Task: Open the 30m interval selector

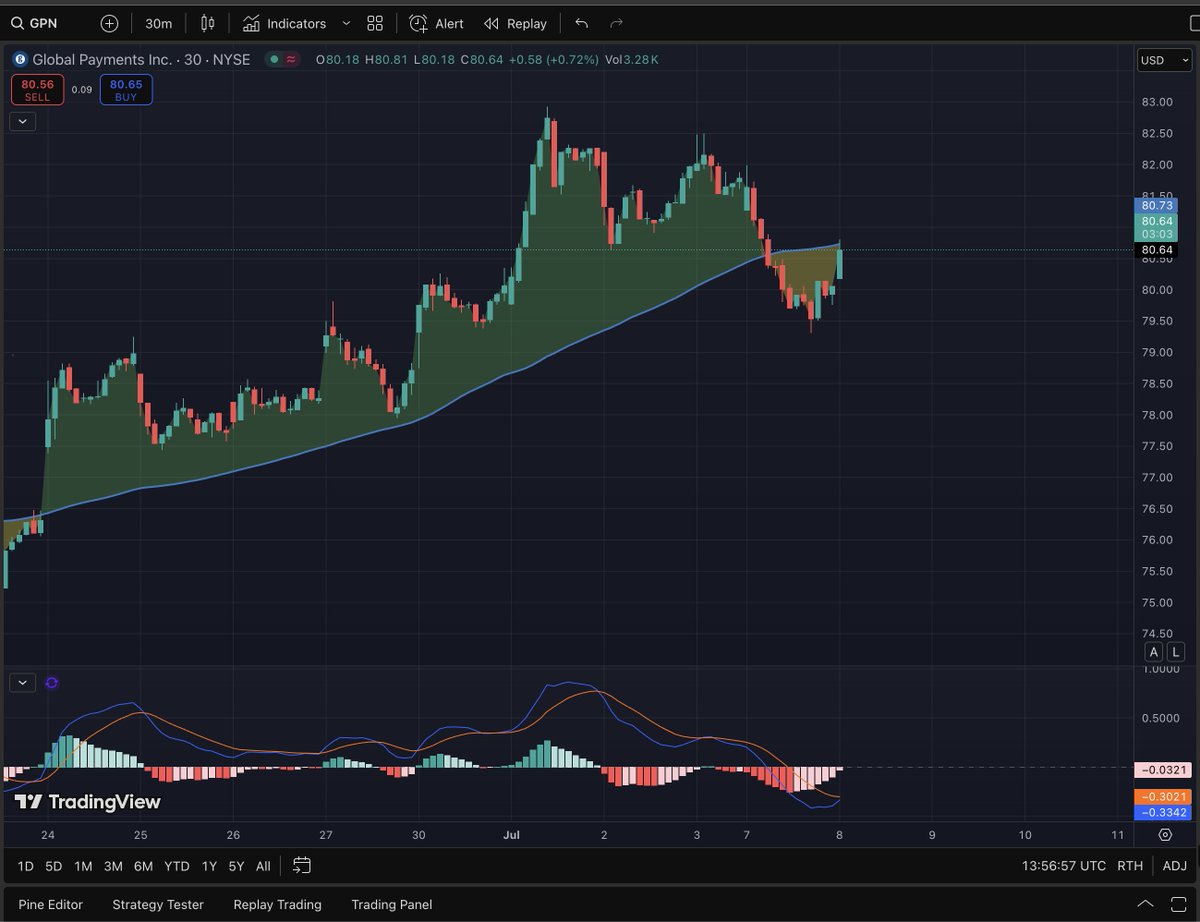Action: tap(158, 23)
